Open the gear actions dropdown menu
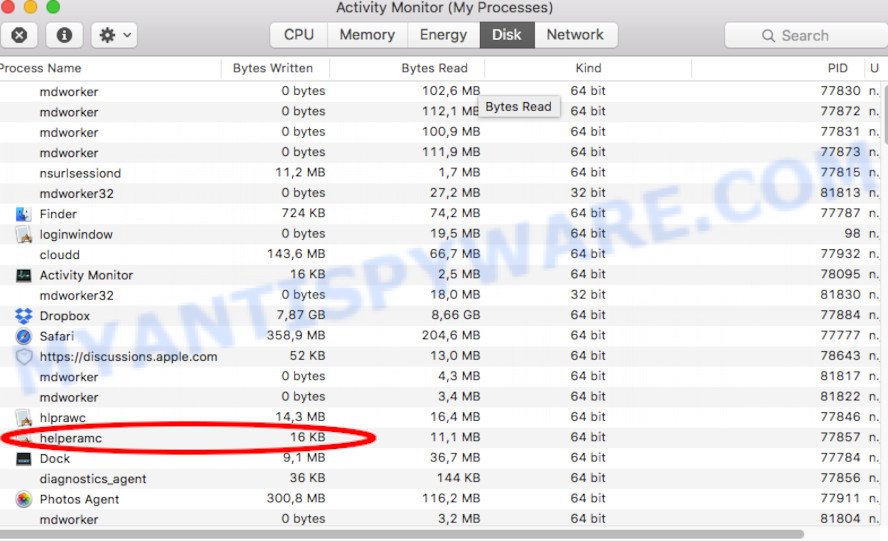This screenshot has width=888, height=541. click(114, 35)
